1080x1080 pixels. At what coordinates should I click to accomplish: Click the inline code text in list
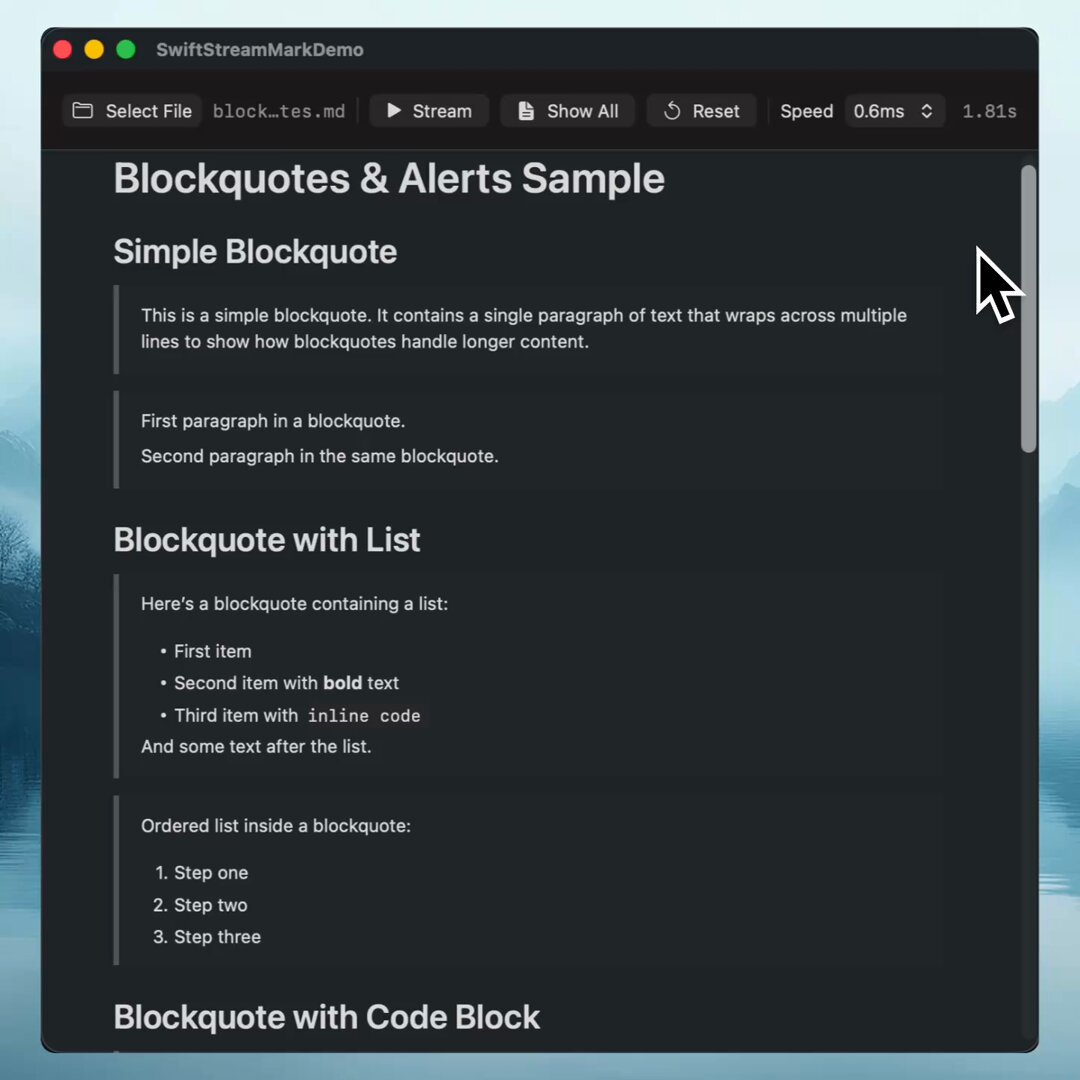364,716
